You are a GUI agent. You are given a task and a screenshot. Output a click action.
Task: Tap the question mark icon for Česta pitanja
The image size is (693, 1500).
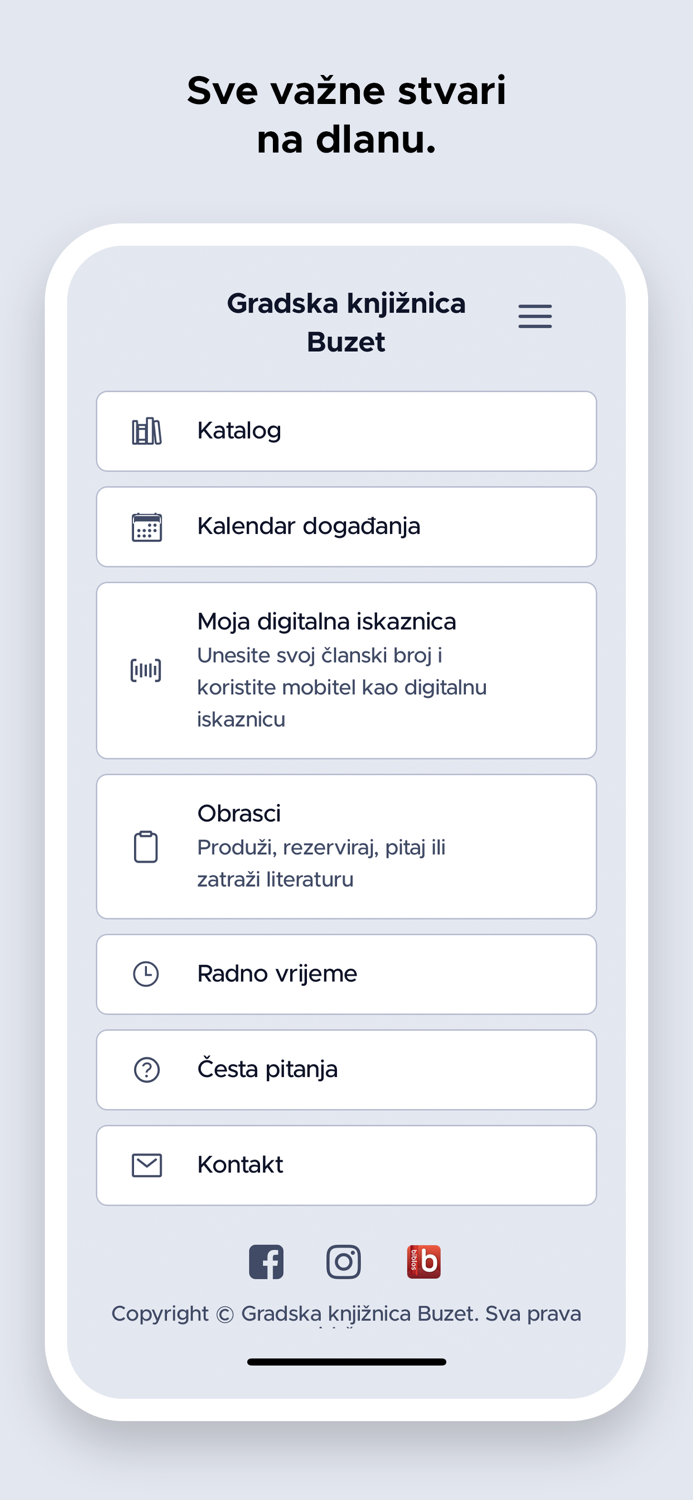pyautogui.click(x=146, y=1069)
